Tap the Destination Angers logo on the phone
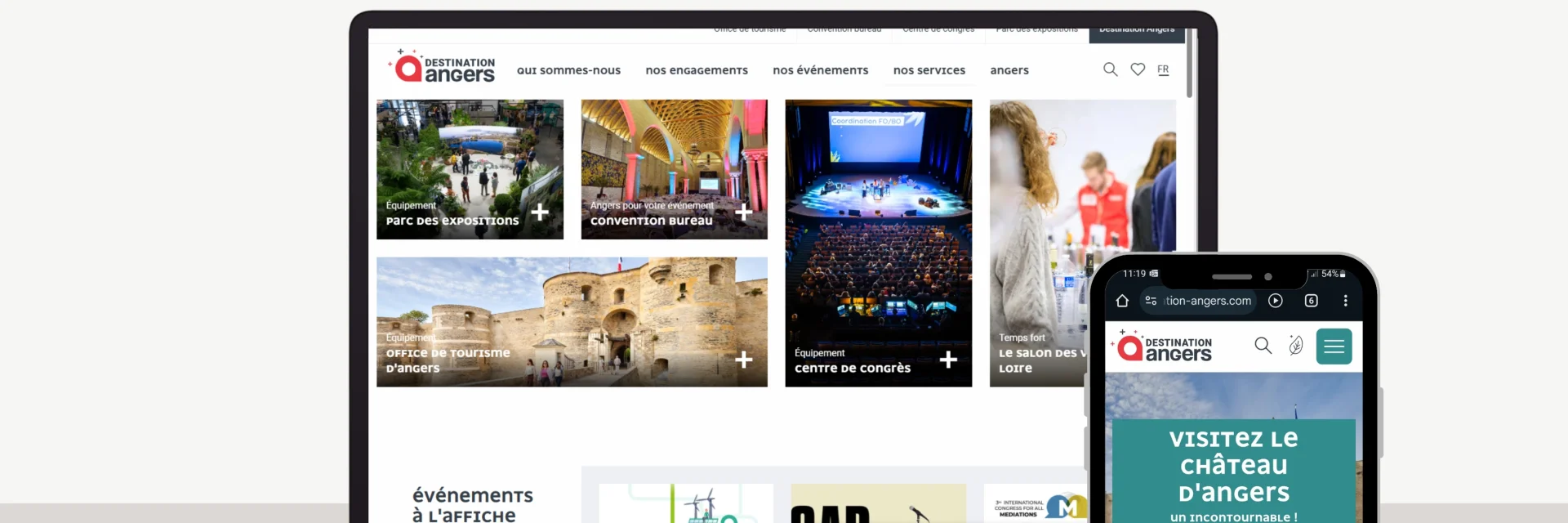The height and width of the screenshot is (523, 1568). click(1161, 346)
